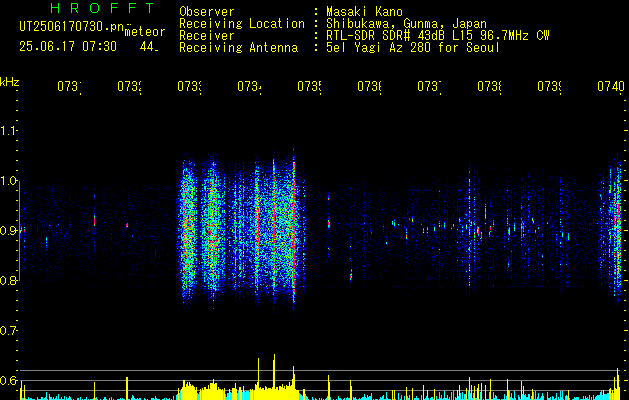This screenshot has width=629, height=400.
Task: Click the 0733 time marker
Action: tap(189, 86)
